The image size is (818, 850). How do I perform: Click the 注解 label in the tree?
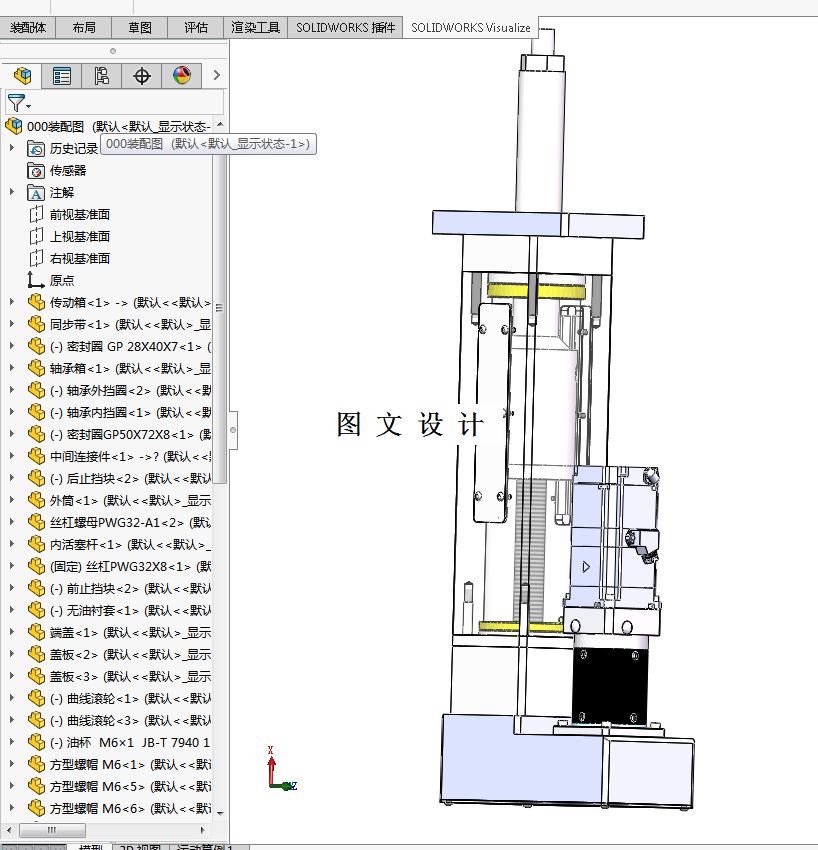[x=62, y=192]
